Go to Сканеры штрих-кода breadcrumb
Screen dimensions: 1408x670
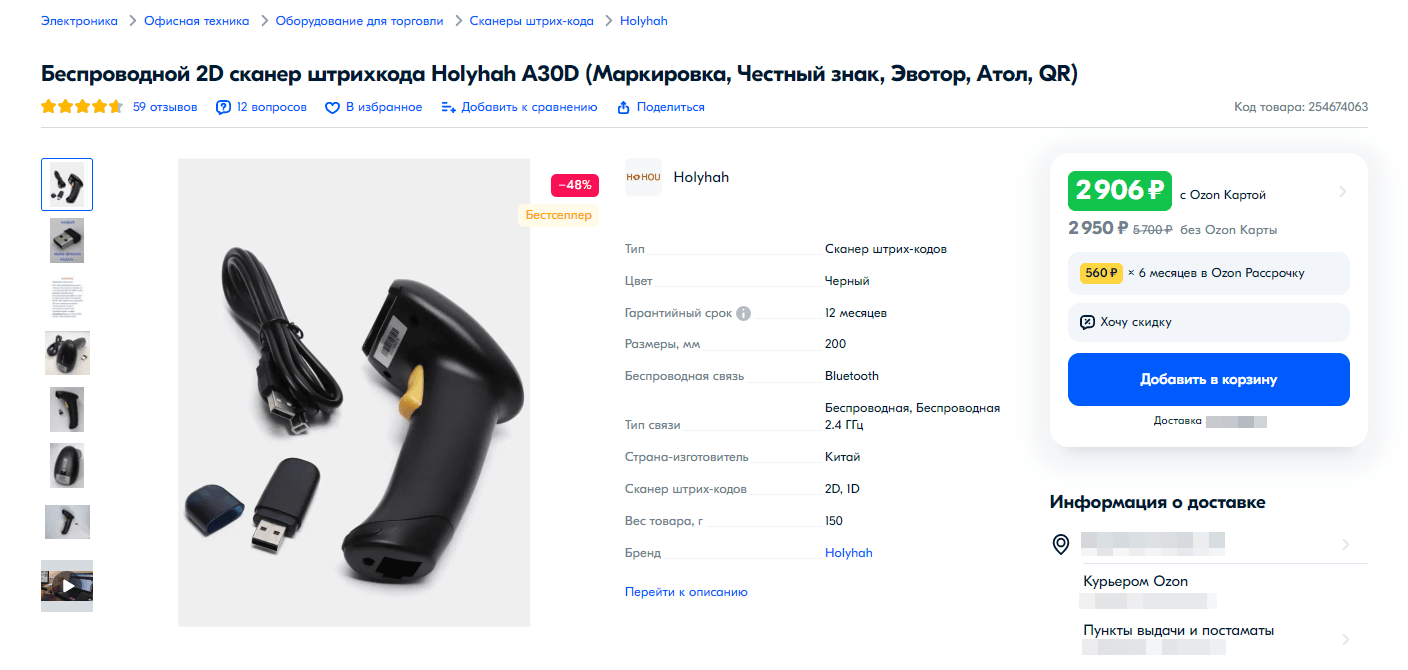tap(532, 21)
